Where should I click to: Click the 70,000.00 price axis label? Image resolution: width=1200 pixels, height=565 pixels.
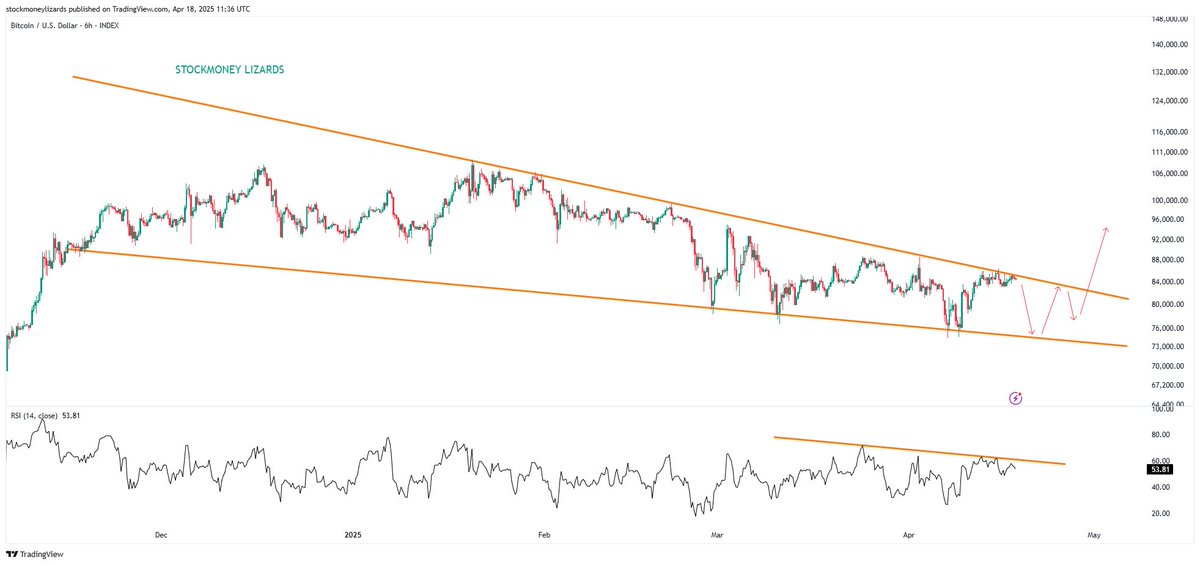(x=1168, y=365)
